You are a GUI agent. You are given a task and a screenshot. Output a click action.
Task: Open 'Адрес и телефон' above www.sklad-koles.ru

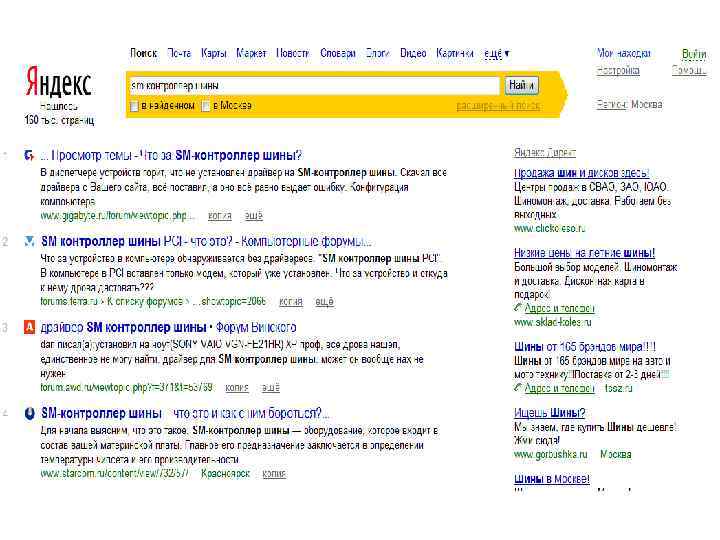(x=559, y=308)
